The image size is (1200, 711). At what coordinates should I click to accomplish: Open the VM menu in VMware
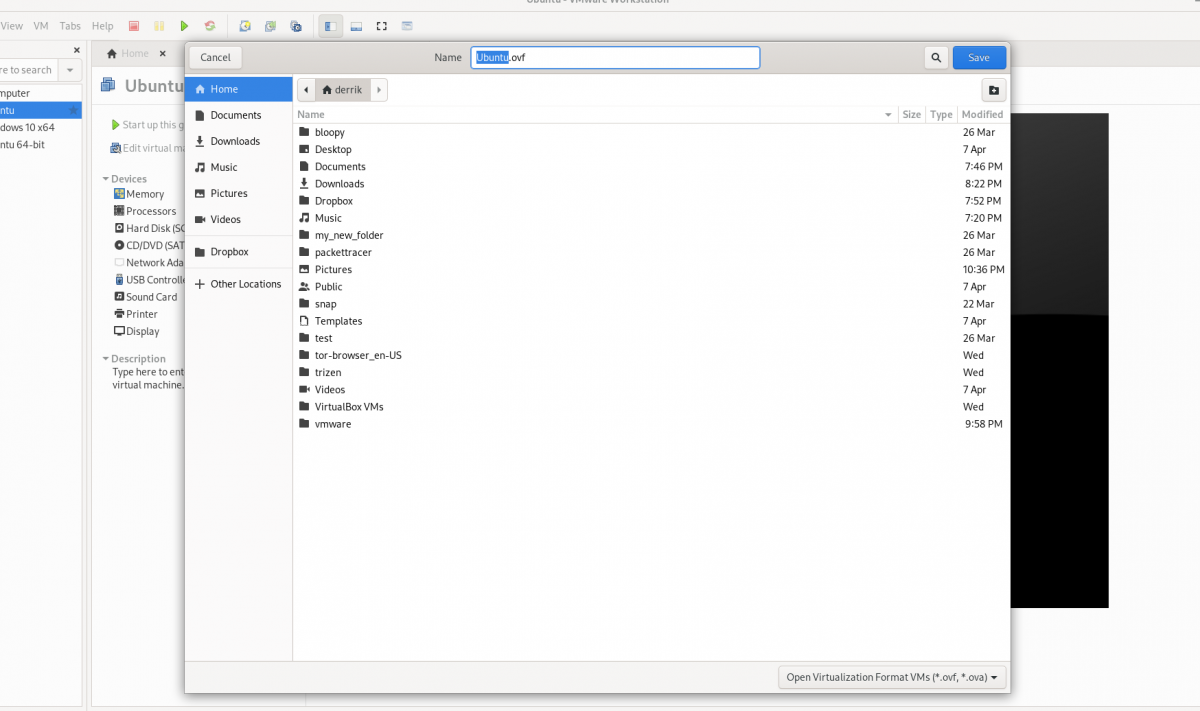(x=41, y=26)
